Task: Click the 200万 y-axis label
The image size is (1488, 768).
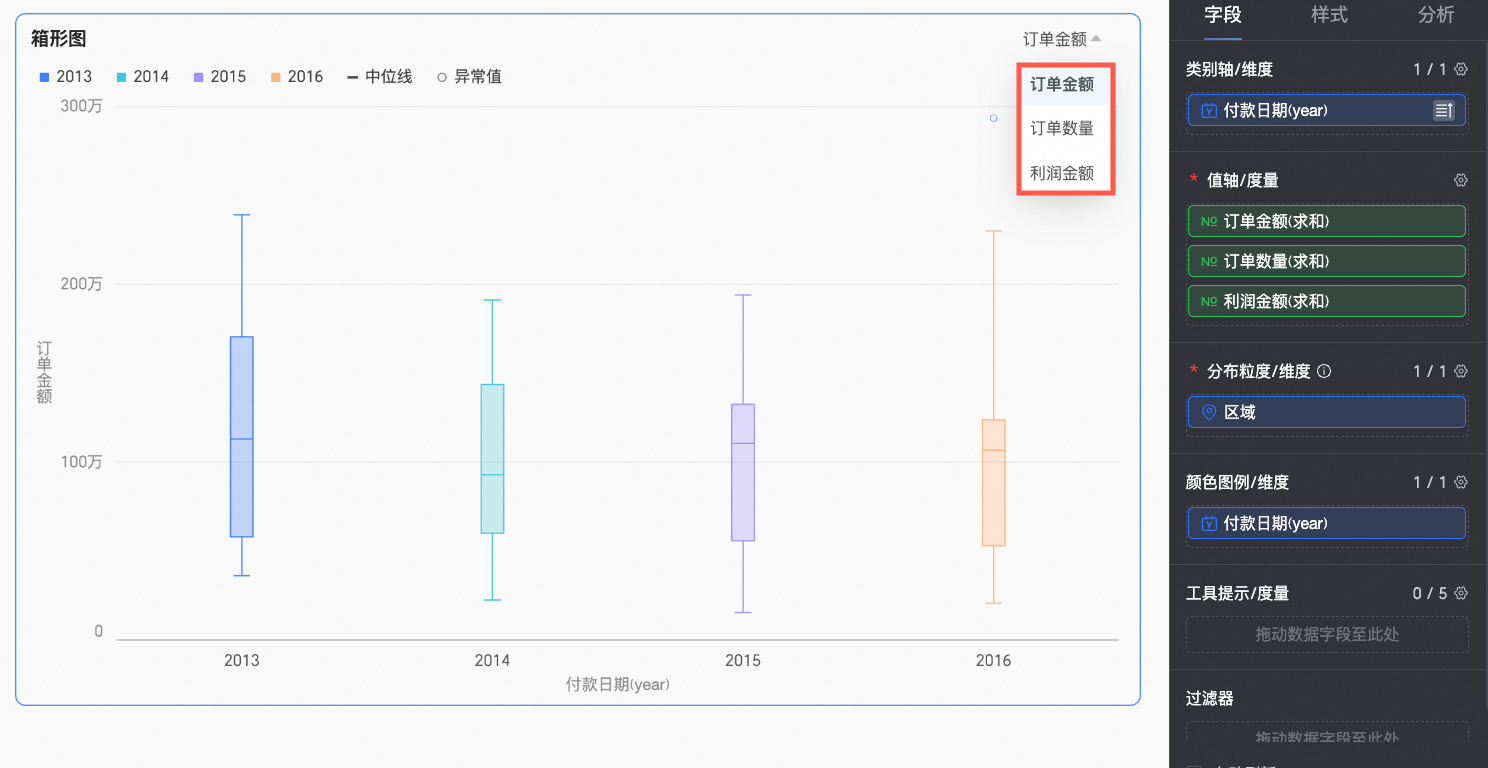Action: pyautogui.click(x=82, y=284)
